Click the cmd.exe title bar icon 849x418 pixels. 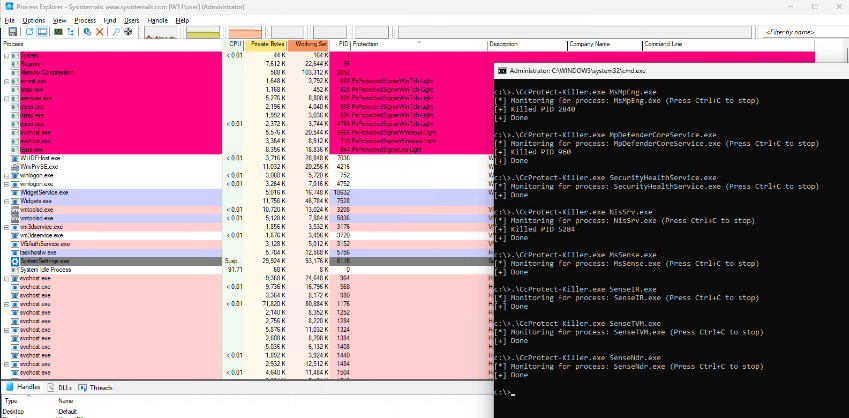502,70
